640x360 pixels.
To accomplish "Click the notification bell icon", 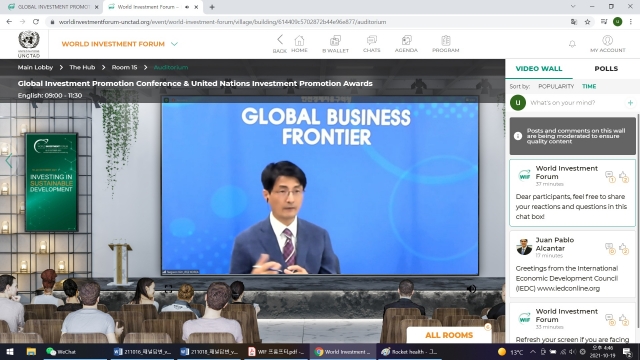I will tap(572, 44).
